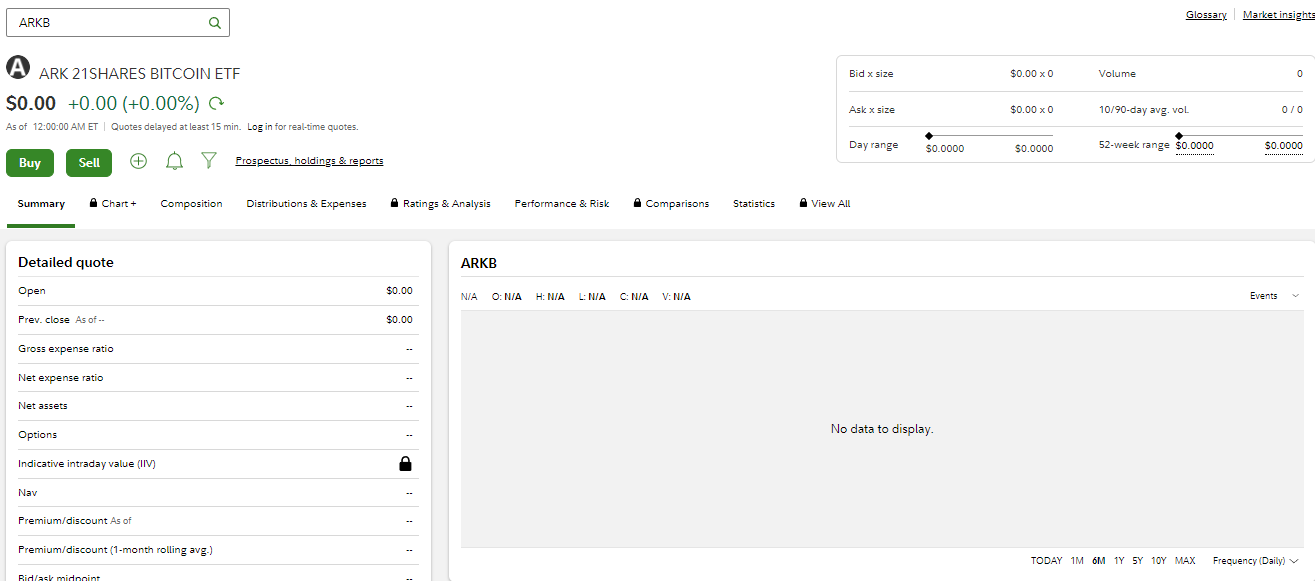Click the Day range slider marker
The height and width of the screenshot is (583, 1315).
click(929, 135)
